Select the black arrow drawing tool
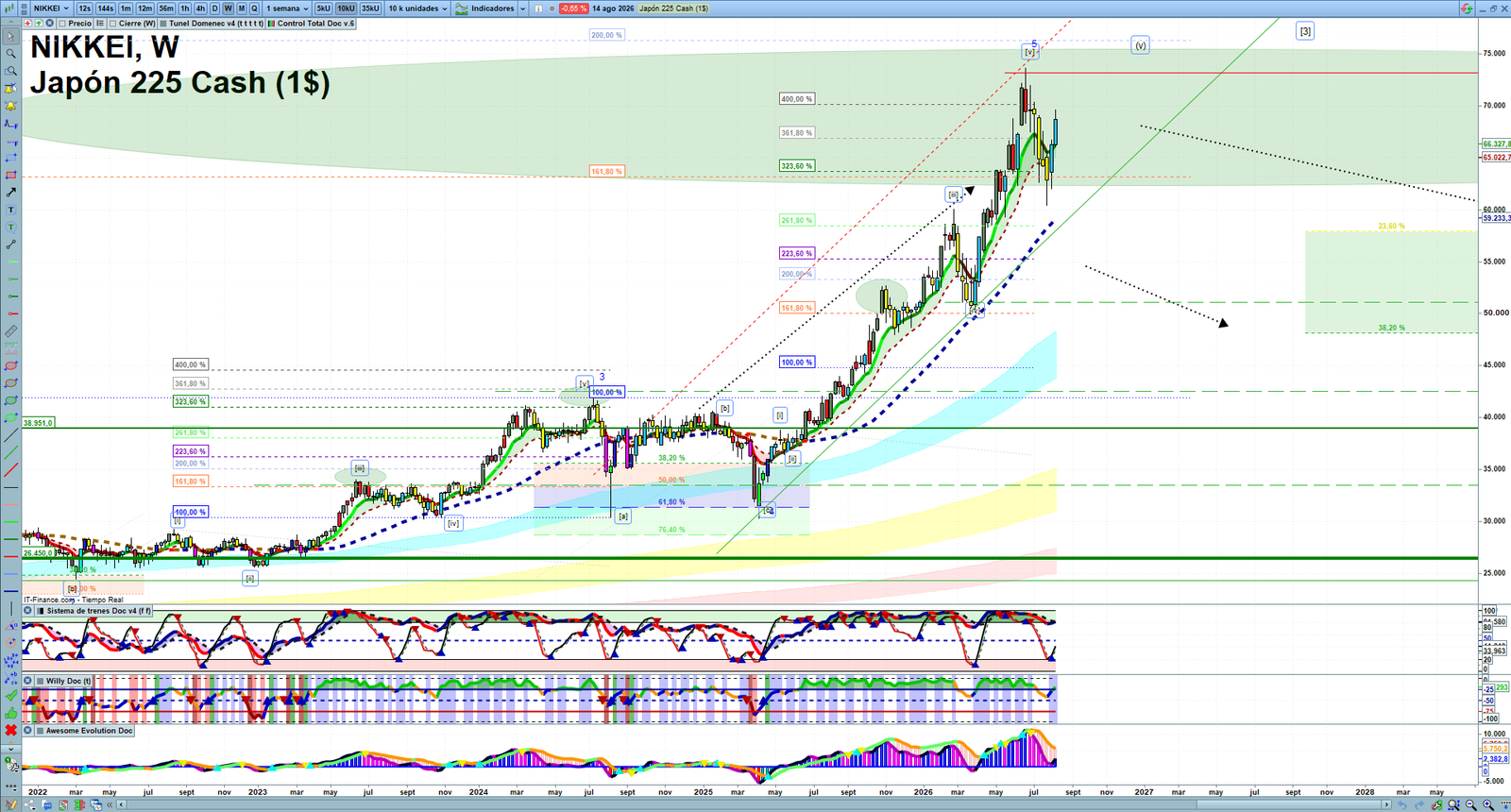Image resolution: width=1511 pixels, height=812 pixels. 9,192
